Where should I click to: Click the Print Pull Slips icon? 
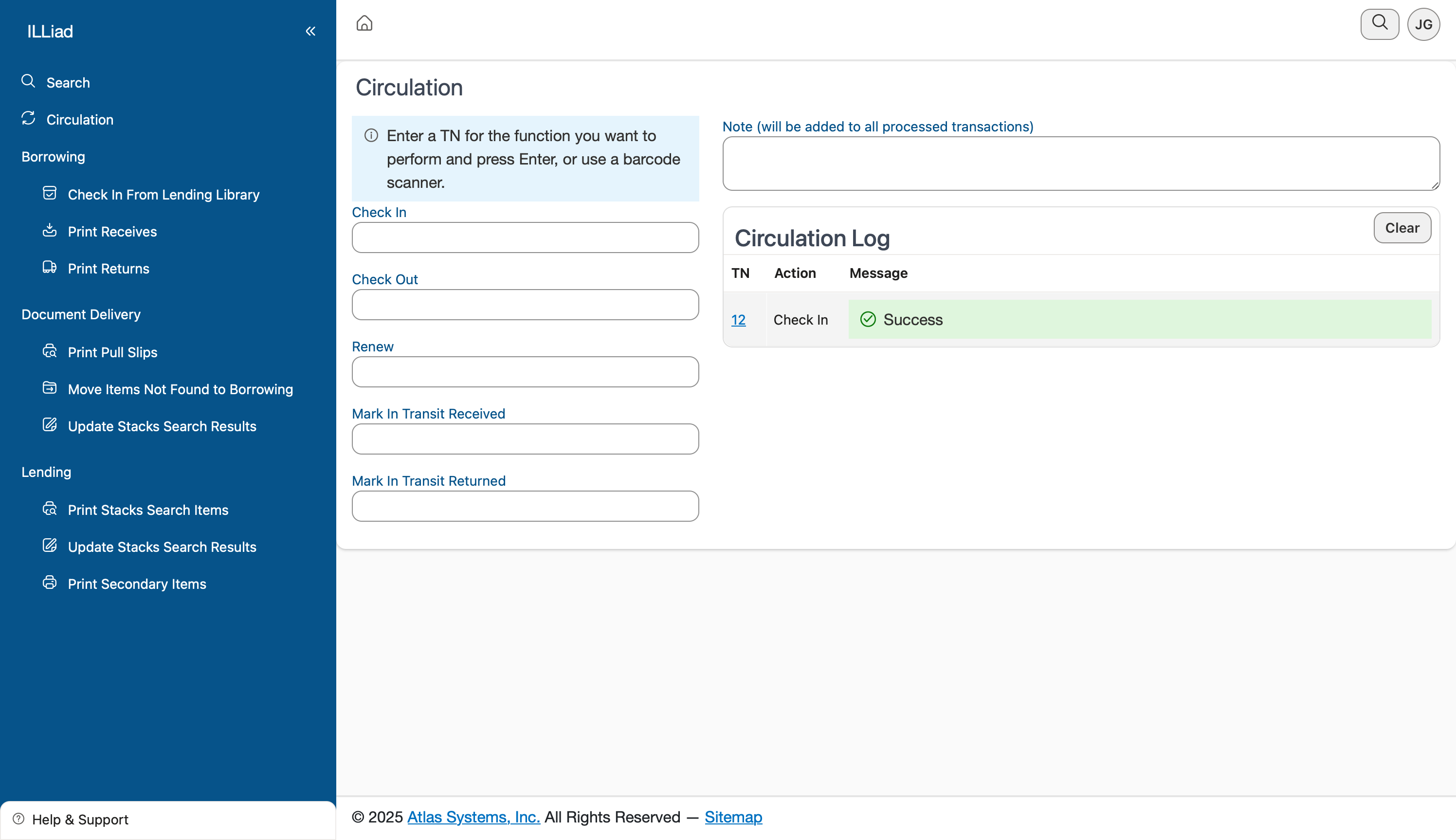click(50, 351)
